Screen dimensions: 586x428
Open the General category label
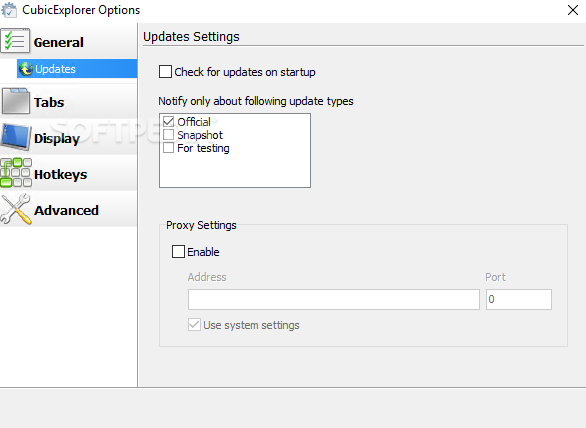click(x=59, y=42)
